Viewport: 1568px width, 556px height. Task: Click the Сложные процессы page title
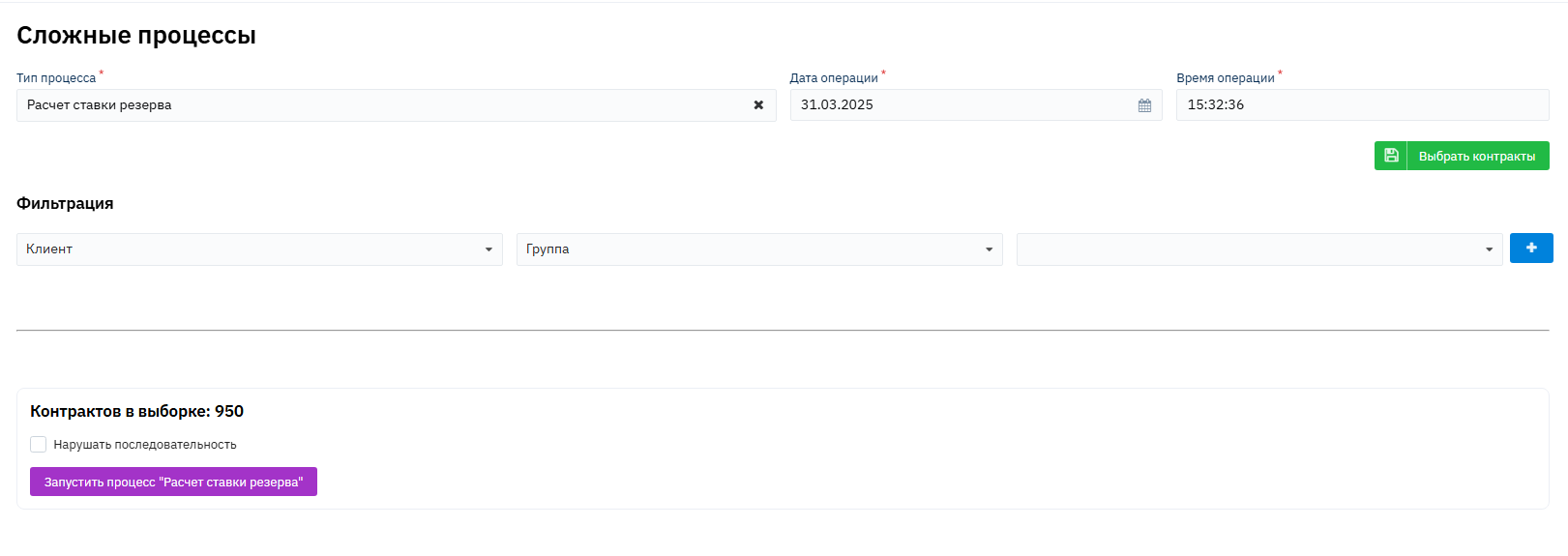[136, 36]
